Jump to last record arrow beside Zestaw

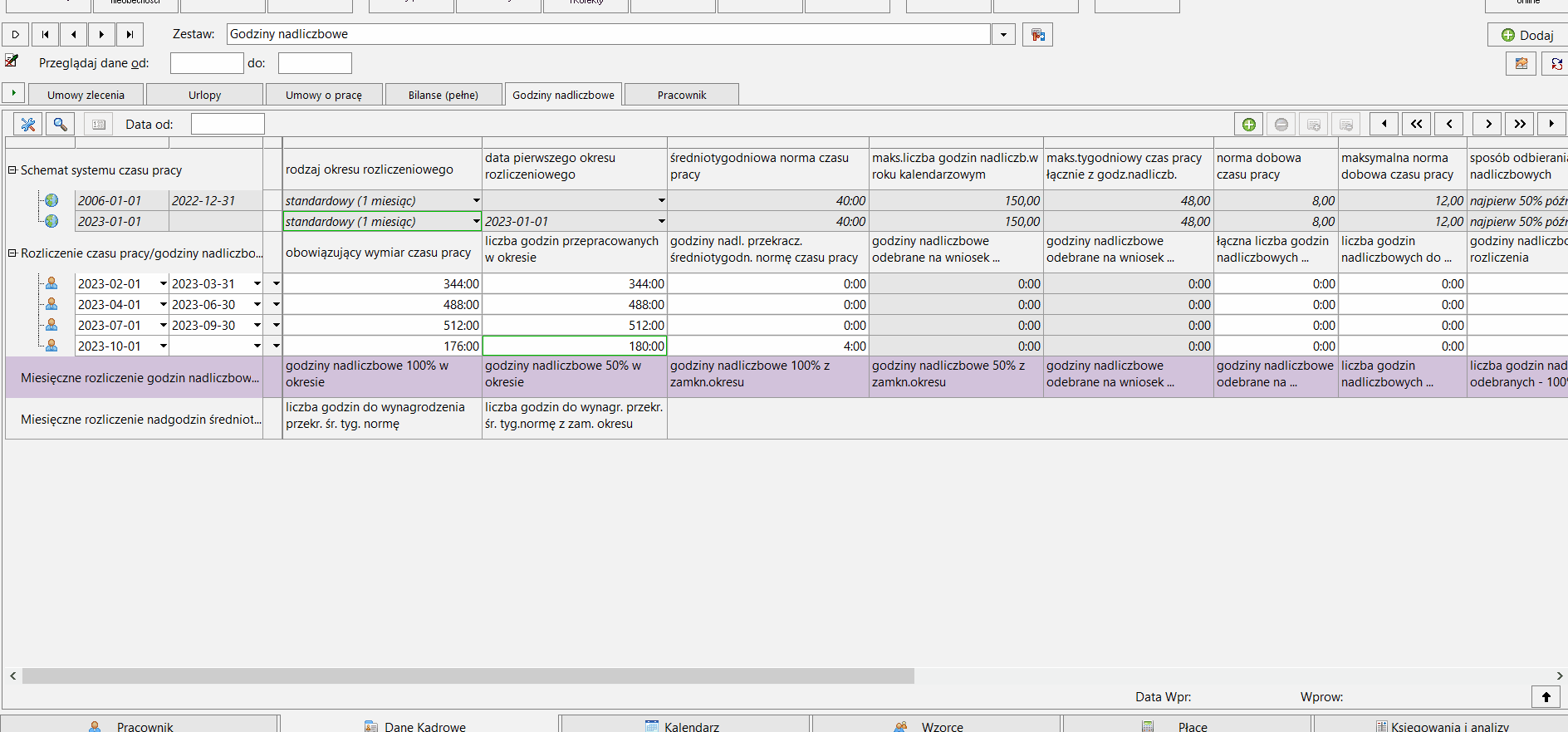130,34
